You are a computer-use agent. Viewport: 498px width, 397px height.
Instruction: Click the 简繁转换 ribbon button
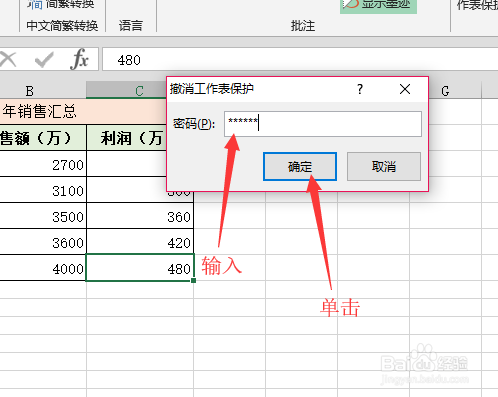point(61,5)
